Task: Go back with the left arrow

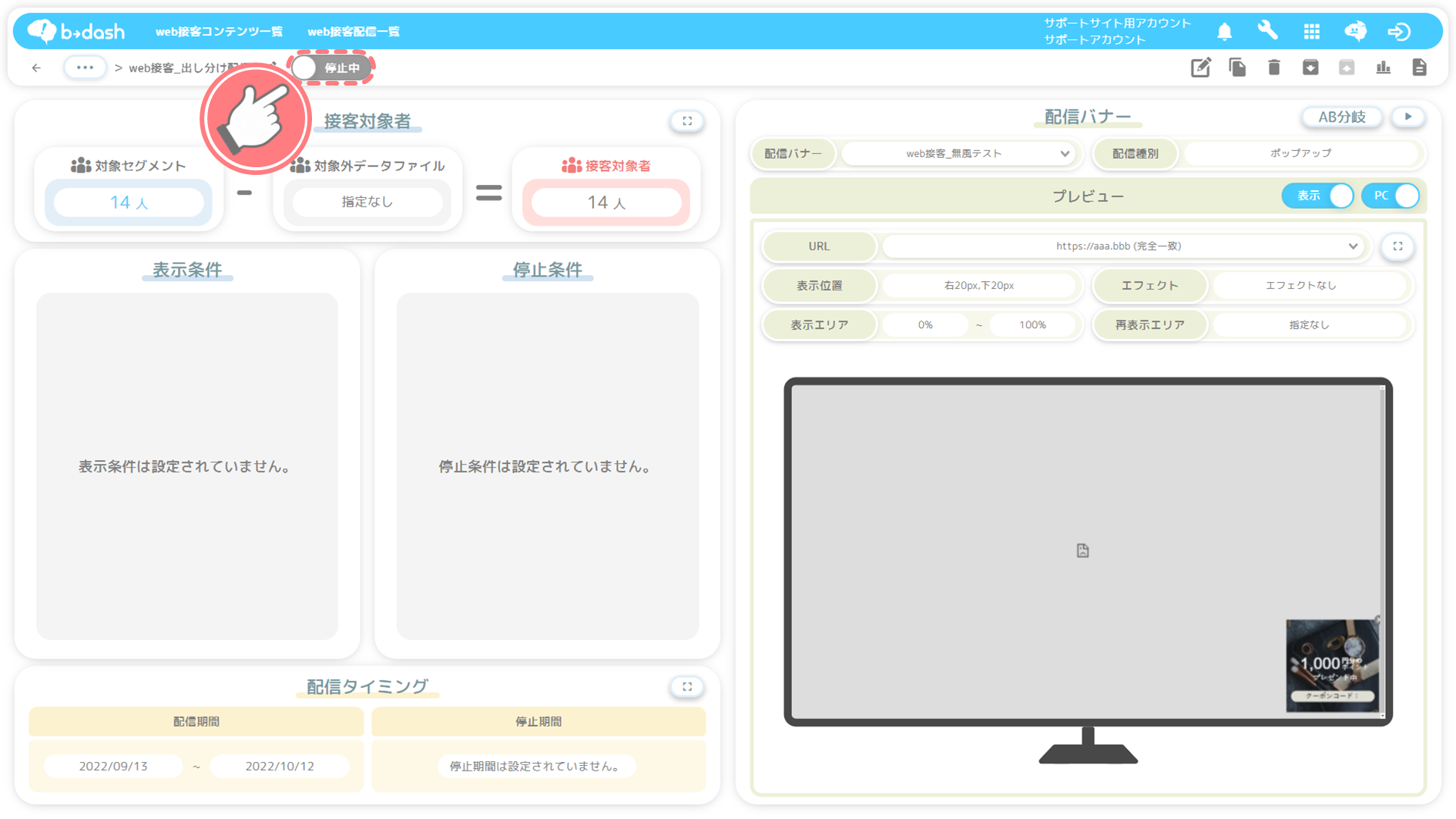Action: point(36,68)
